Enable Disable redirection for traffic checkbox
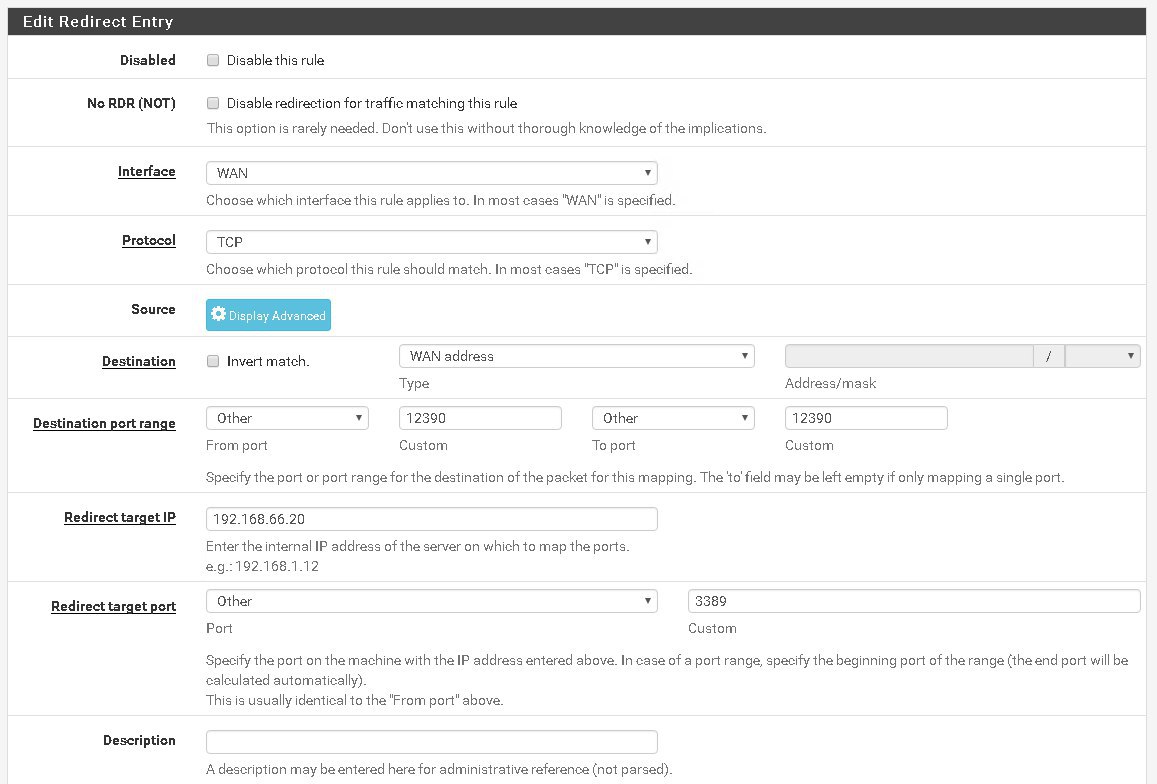 (213, 103)
